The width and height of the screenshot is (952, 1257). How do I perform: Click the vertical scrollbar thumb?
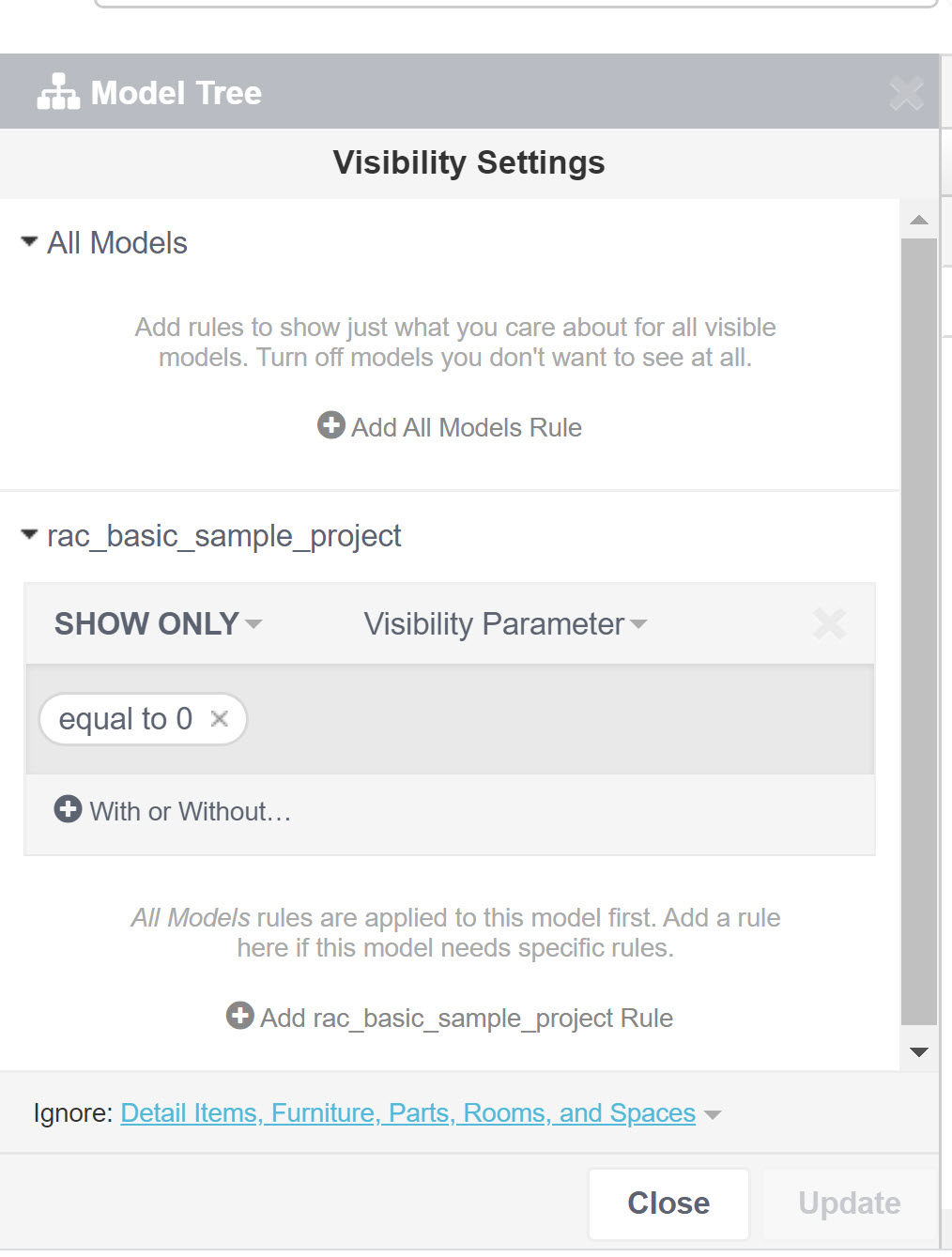(919, 629)
